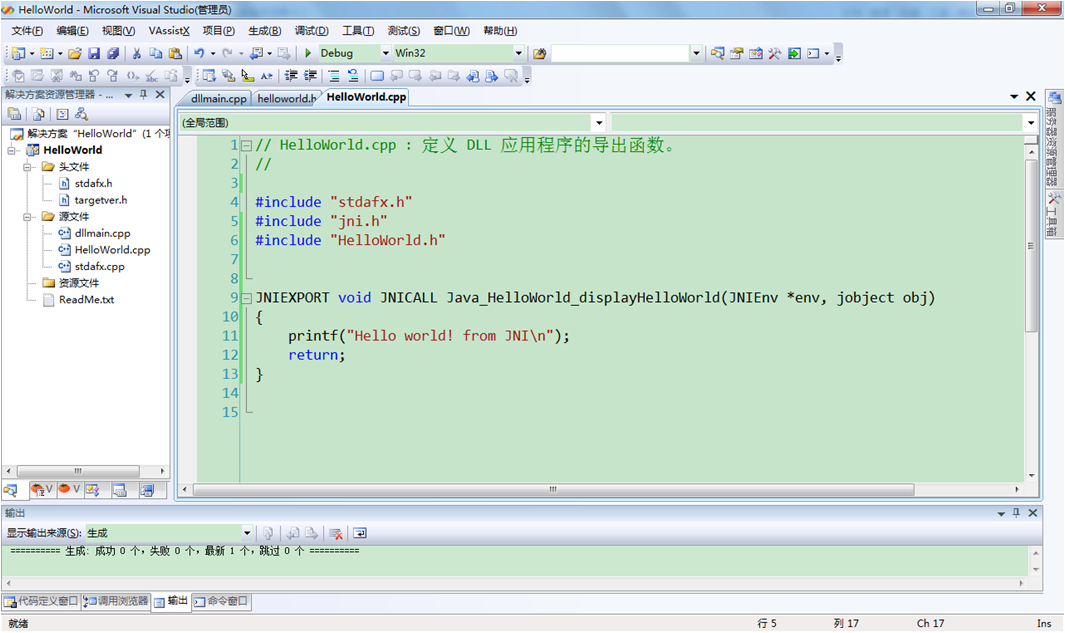Screen dimensions: 1065x633
Task: Collapse the 源文件 folder
Action: [27, 217]
